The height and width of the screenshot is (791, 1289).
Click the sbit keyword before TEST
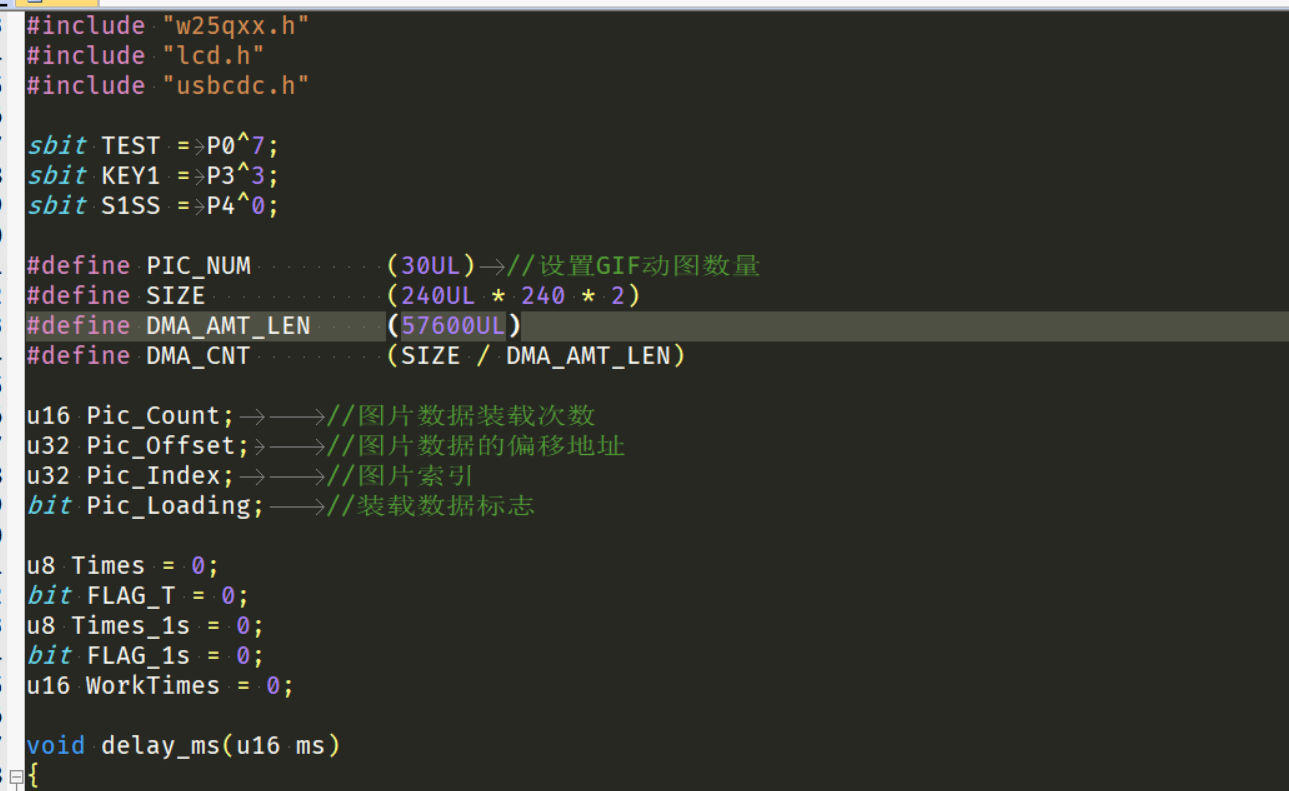tap(56, 146)
